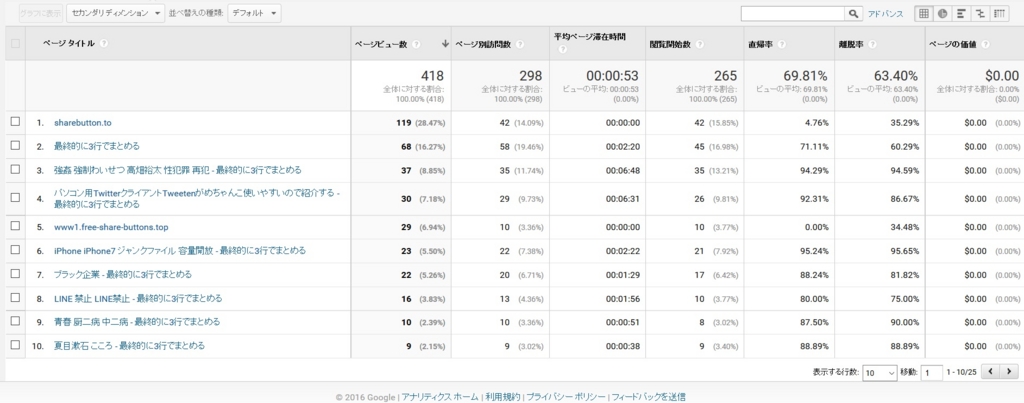Click the 移動 page number field

click(x=932, y=372)
